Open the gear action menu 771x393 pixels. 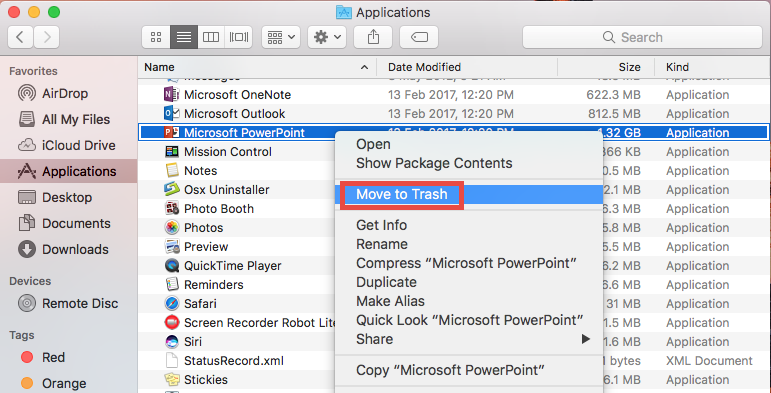click(327, 37)
